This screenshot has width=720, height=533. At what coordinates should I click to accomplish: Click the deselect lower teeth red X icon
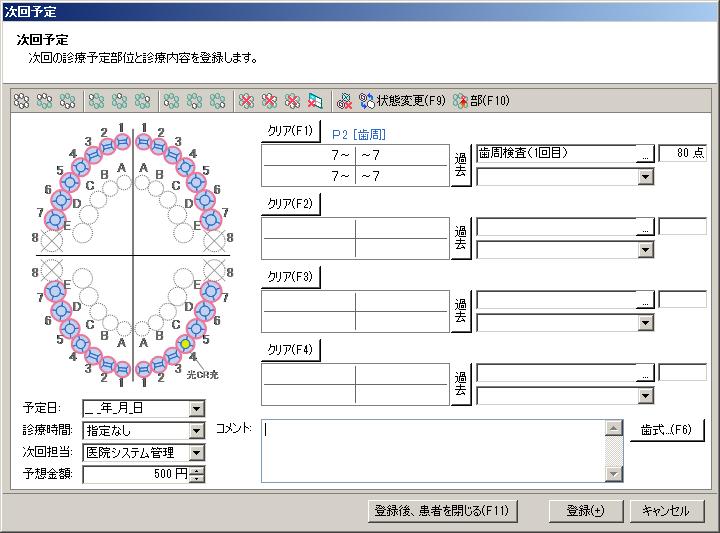click(x=292, y=101)
